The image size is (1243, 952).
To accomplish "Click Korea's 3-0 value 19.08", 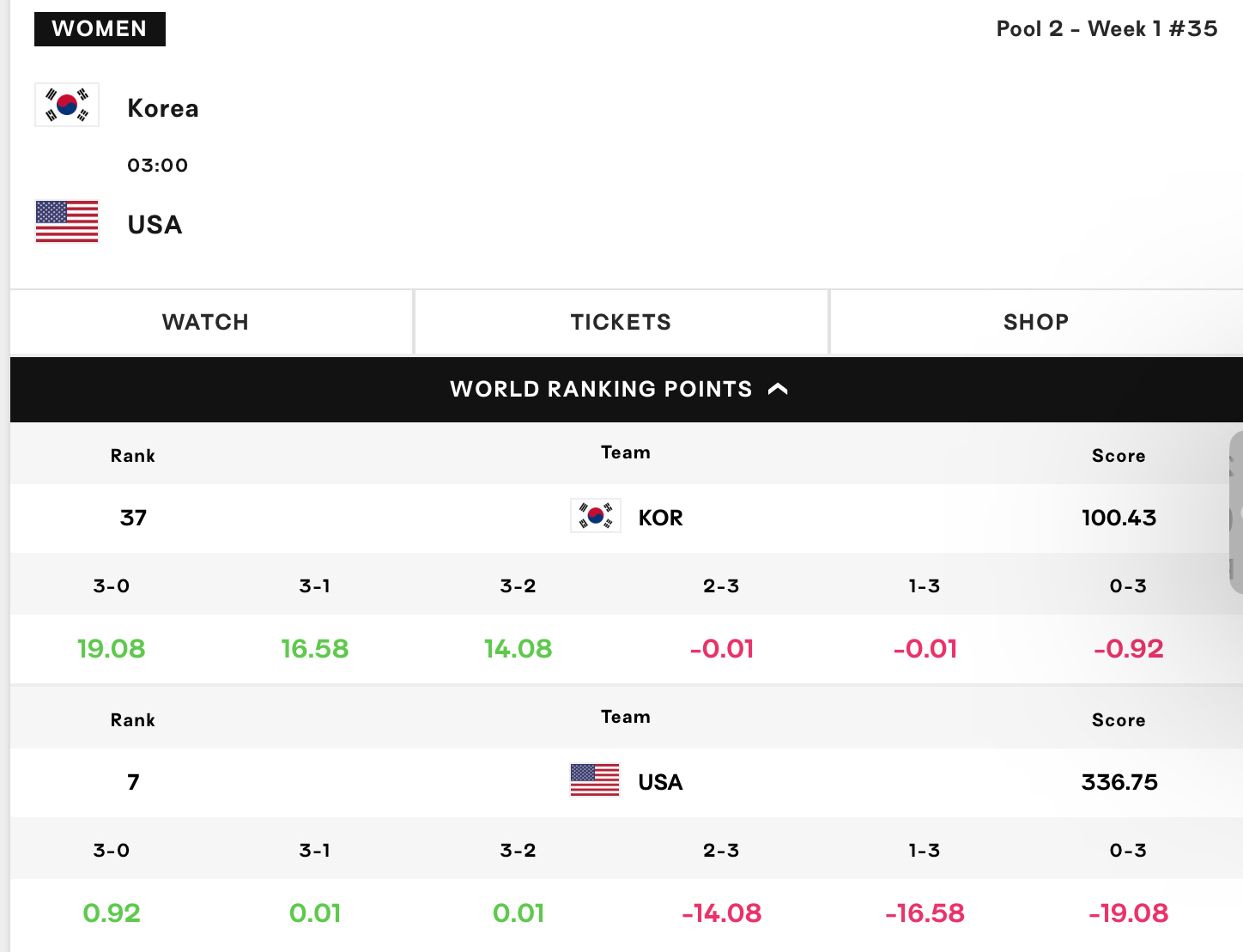I will click(x=112, y=648).
